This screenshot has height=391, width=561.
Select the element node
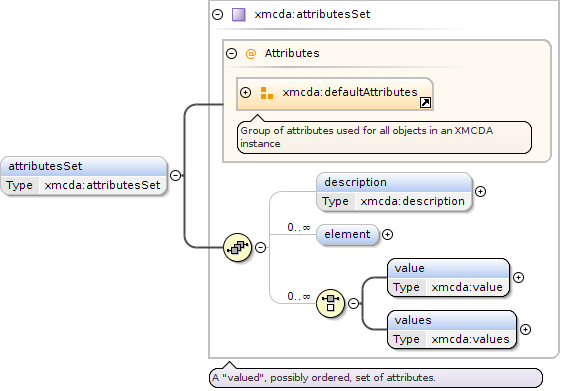347,235
